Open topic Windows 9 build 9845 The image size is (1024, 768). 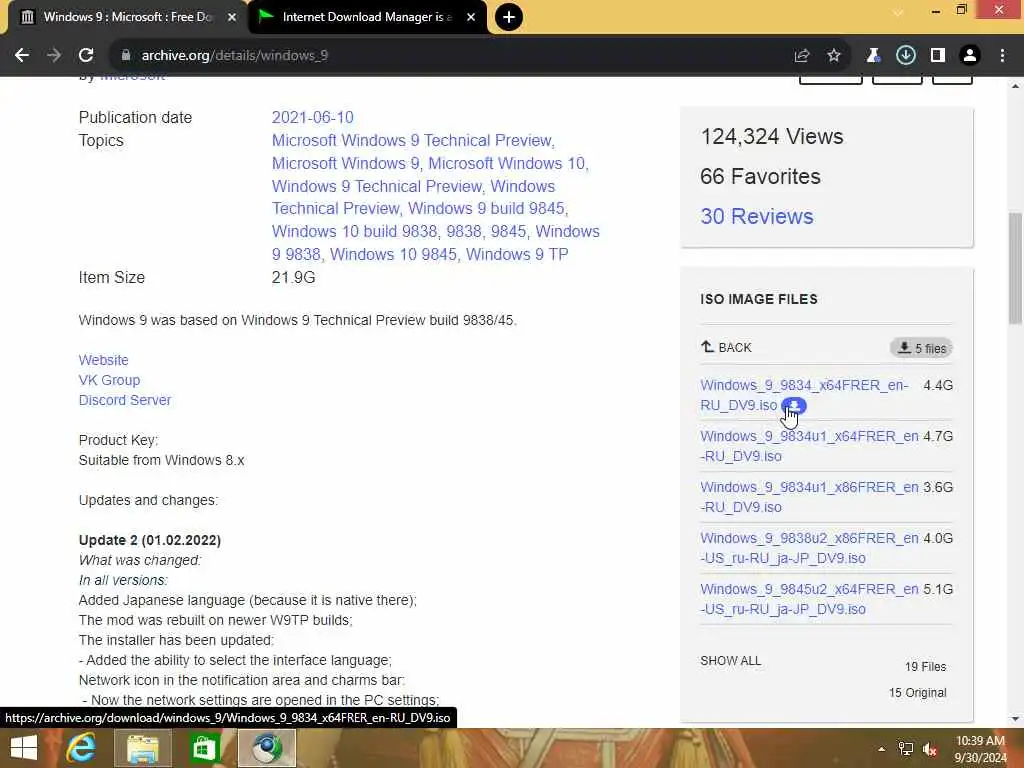pos(487,208)
